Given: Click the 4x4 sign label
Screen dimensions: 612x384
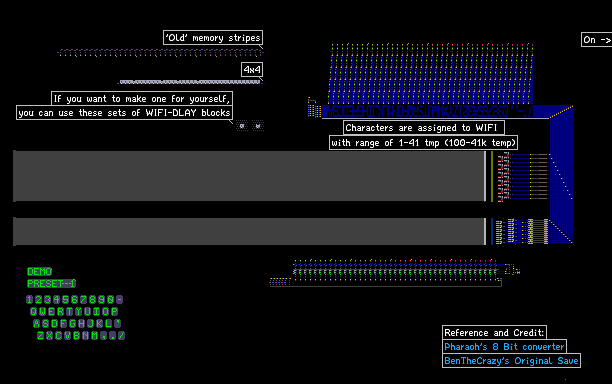Looking at the screenshot, I should [x=252, y=70].
